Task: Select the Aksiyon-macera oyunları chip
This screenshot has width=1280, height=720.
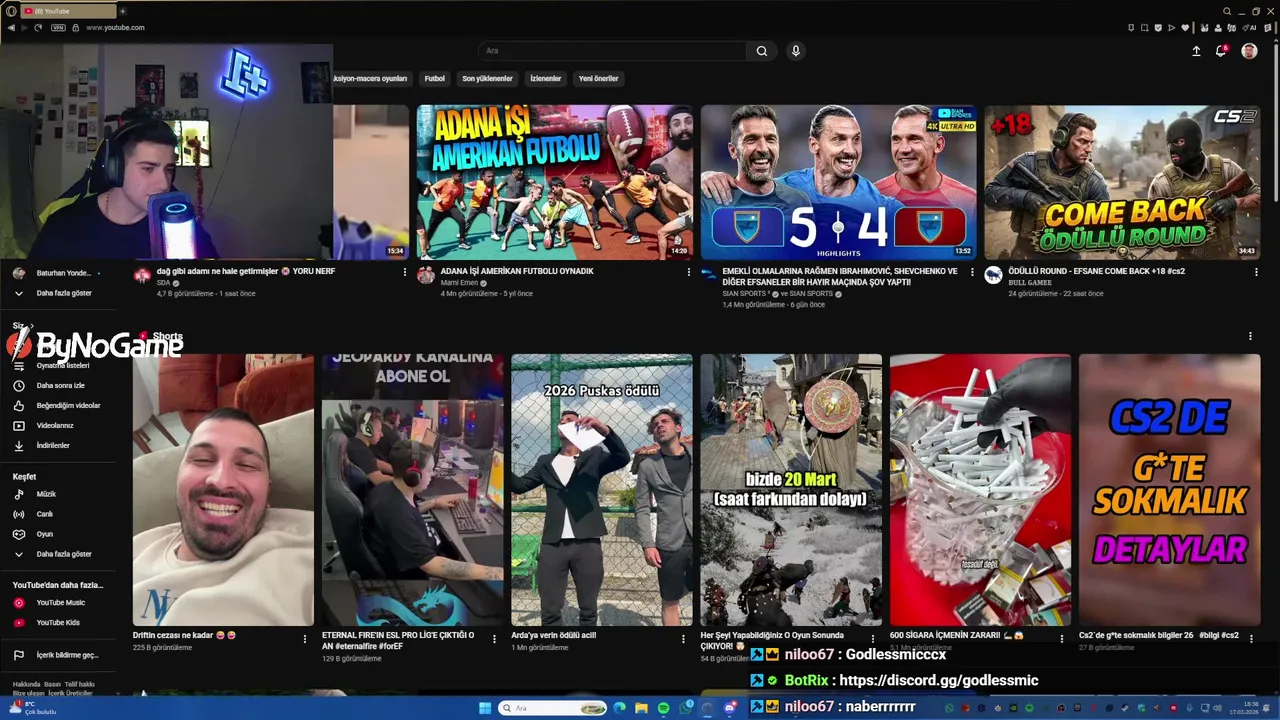Action: click(x=371, y=79)
